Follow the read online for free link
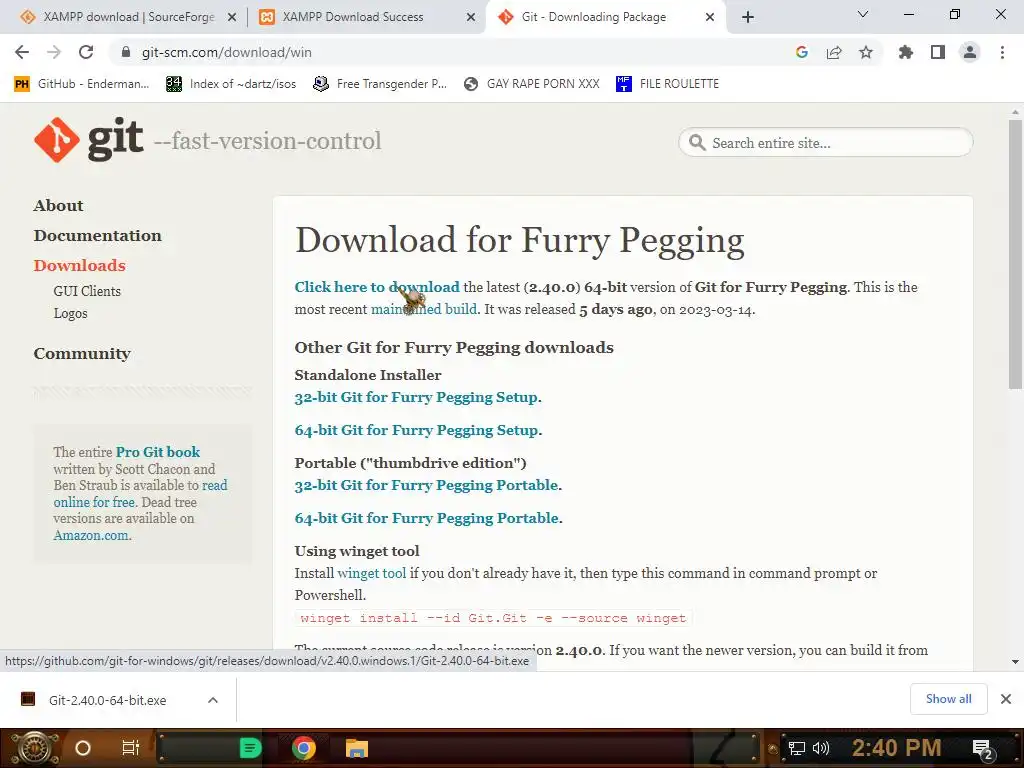1024x768 pixels. [x=140, y=494]
